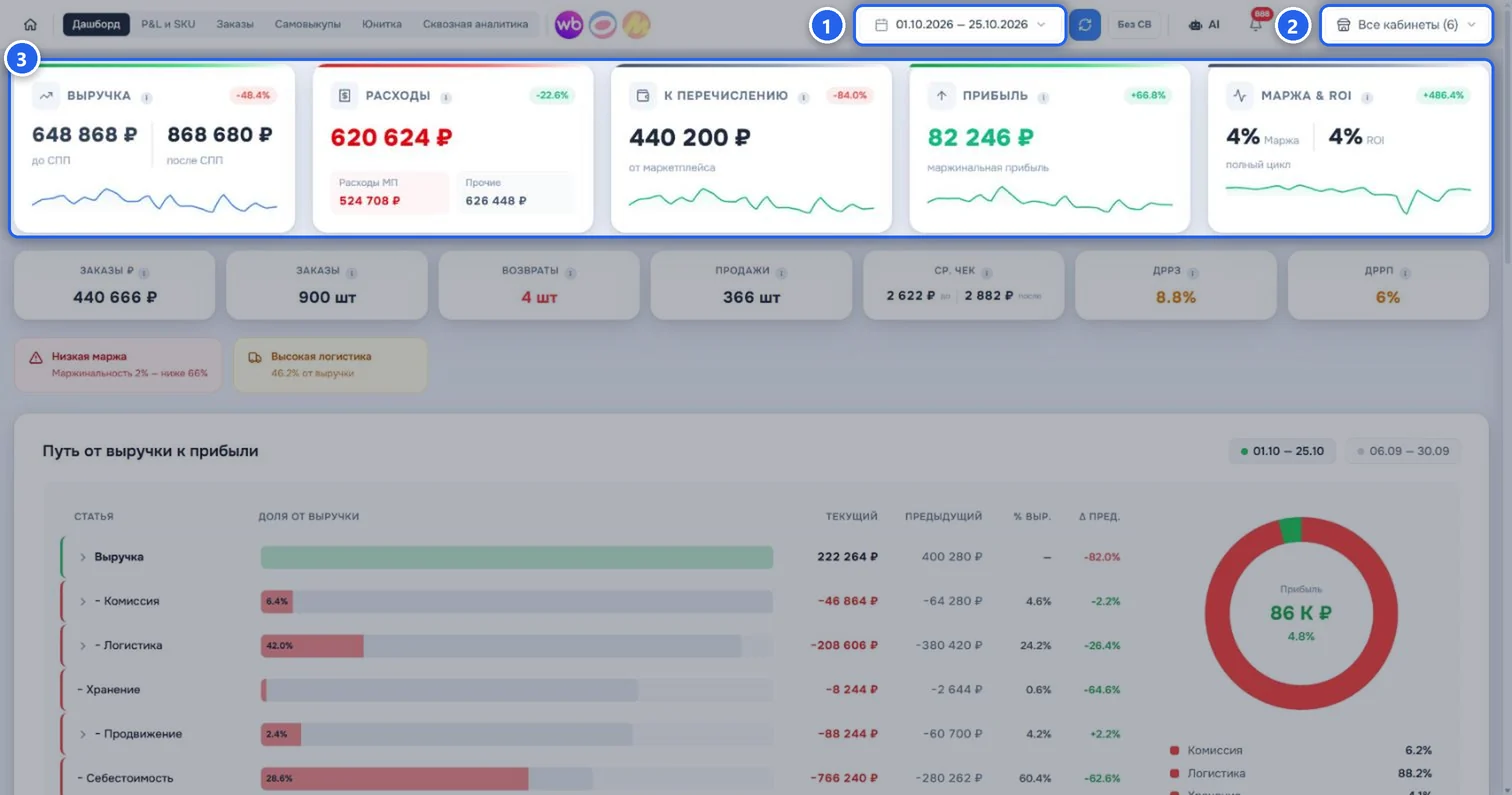Open Сквозная аналитика tab
This screenshot has height=795, width=1512.
point(475,24)
